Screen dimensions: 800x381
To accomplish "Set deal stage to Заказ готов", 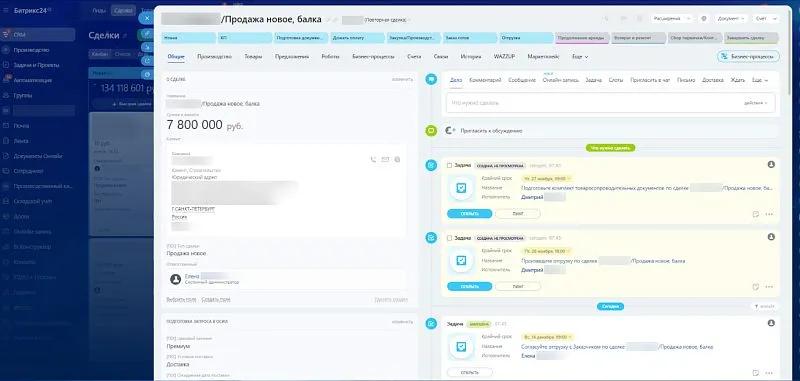I will click(x=469, y=38).
